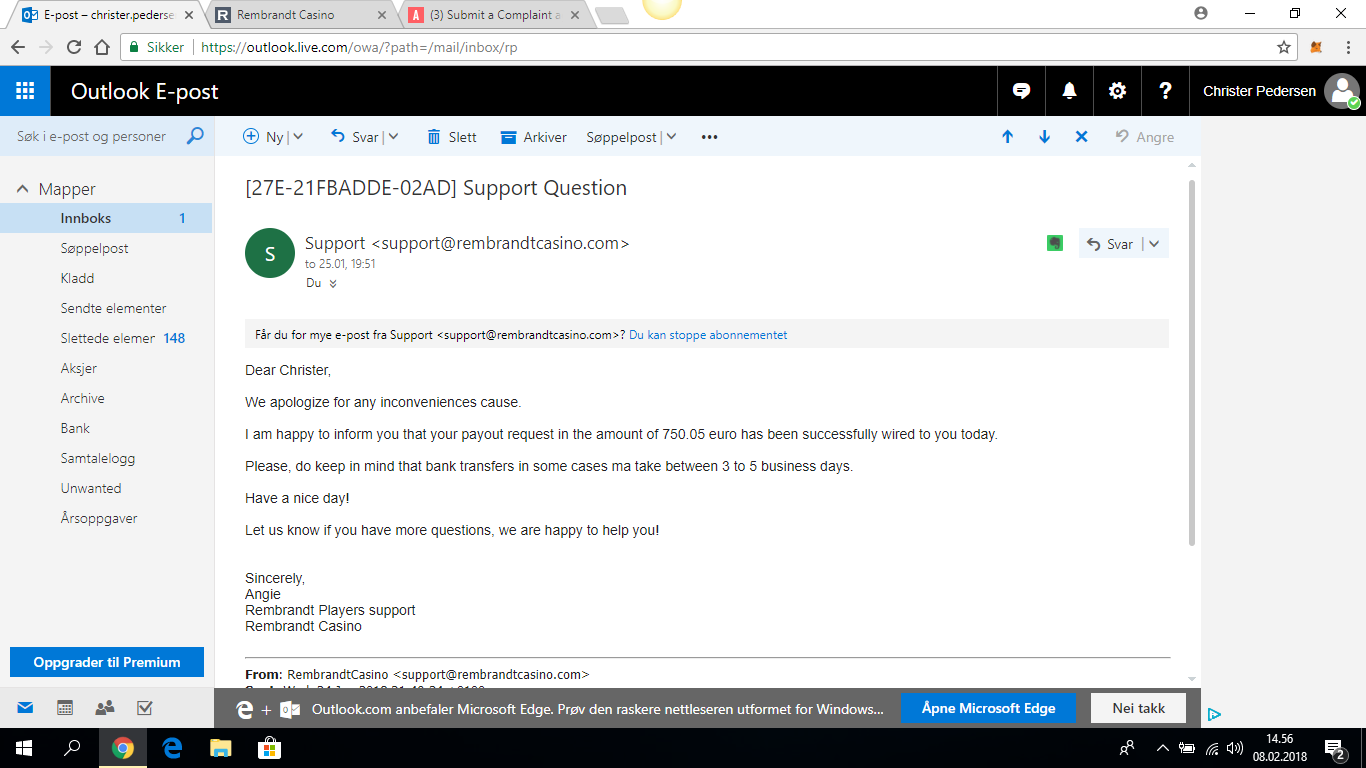Open the Svar dropdown arrow in toolbar
The image size is (1366, 768).
click(392, 137)
